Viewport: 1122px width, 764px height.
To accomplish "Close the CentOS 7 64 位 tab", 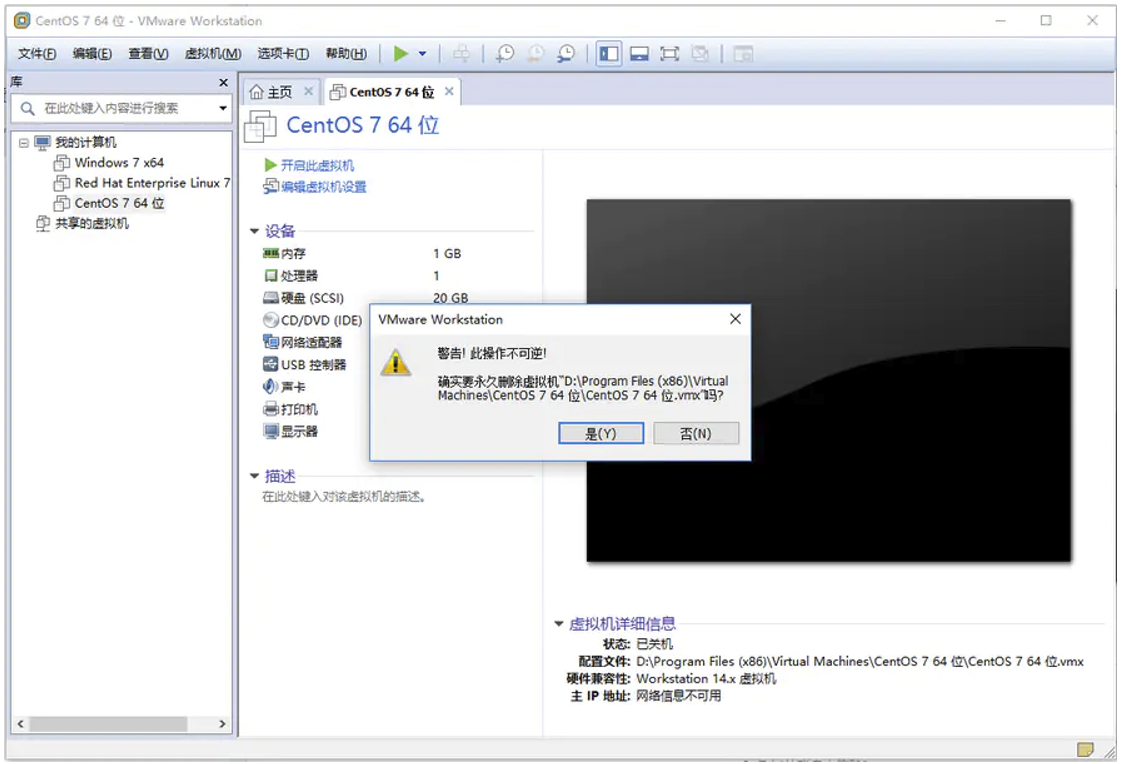I will click(449, 91).
